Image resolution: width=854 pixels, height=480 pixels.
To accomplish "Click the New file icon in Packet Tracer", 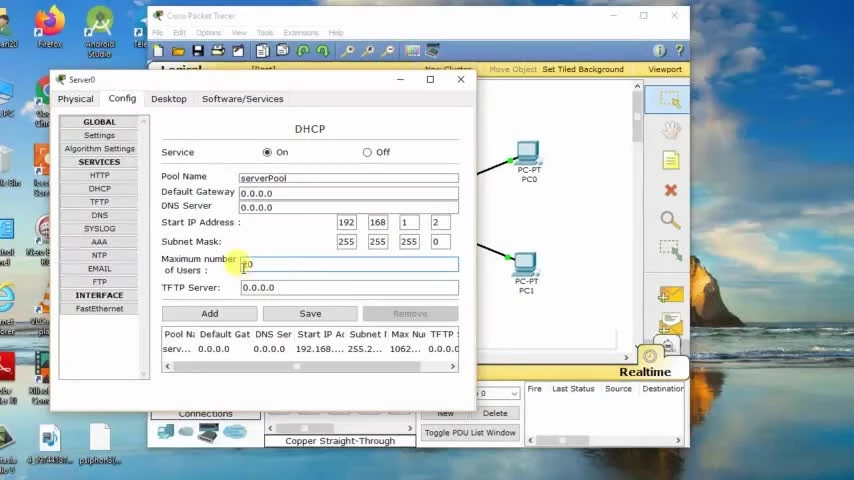I will 158,51.
